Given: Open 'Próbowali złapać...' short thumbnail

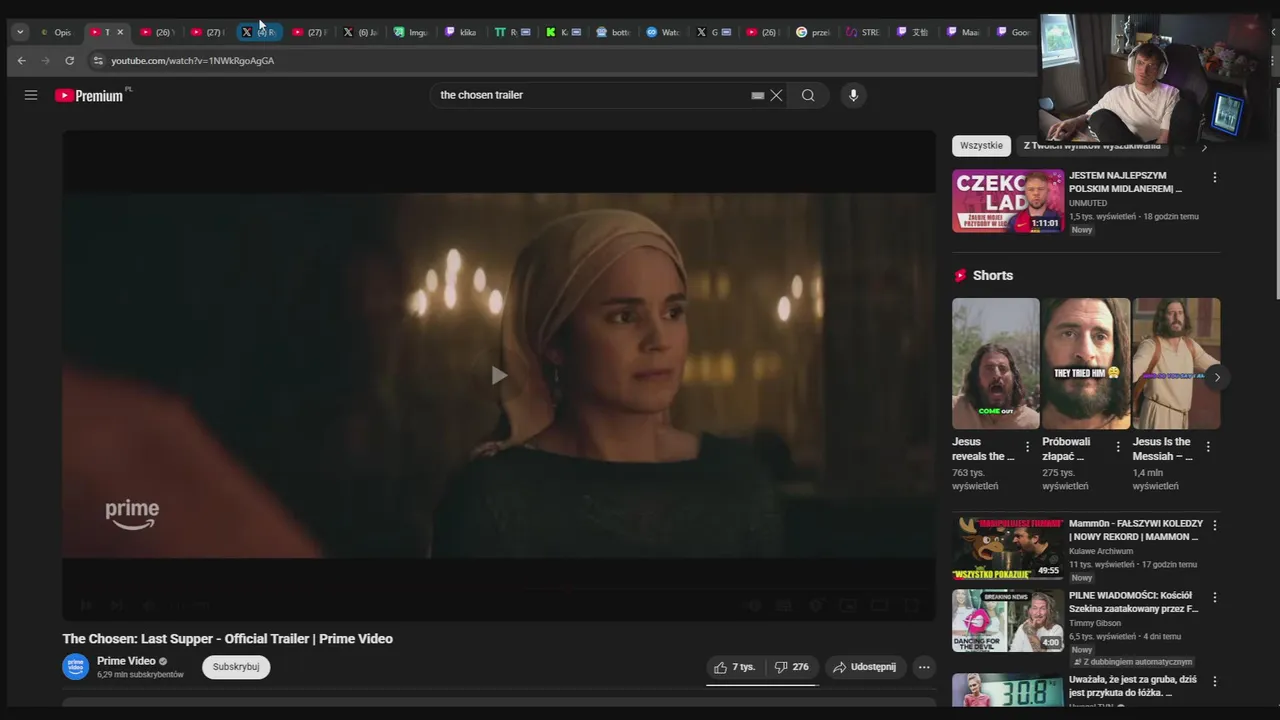Looking at the screenshot, I should click(x=1086, y=364).
